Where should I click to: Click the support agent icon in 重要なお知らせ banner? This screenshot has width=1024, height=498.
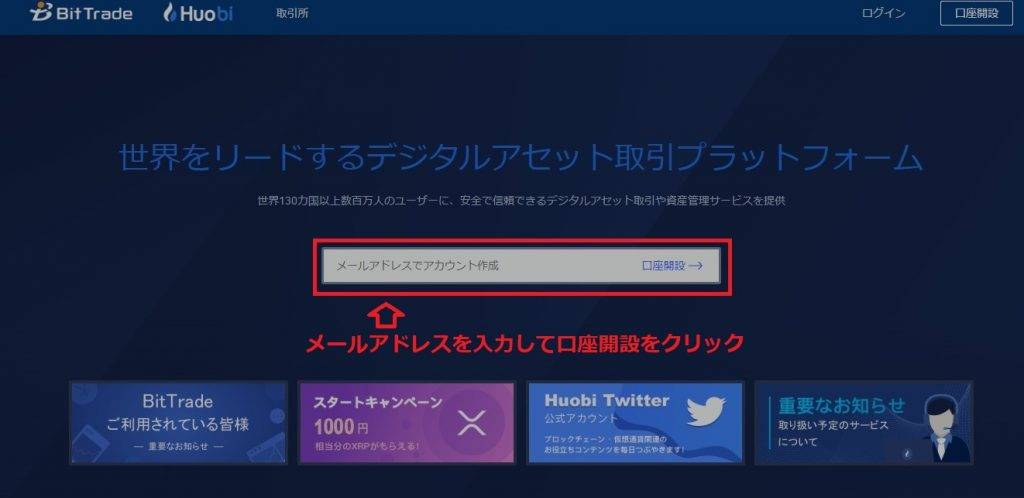938,426
